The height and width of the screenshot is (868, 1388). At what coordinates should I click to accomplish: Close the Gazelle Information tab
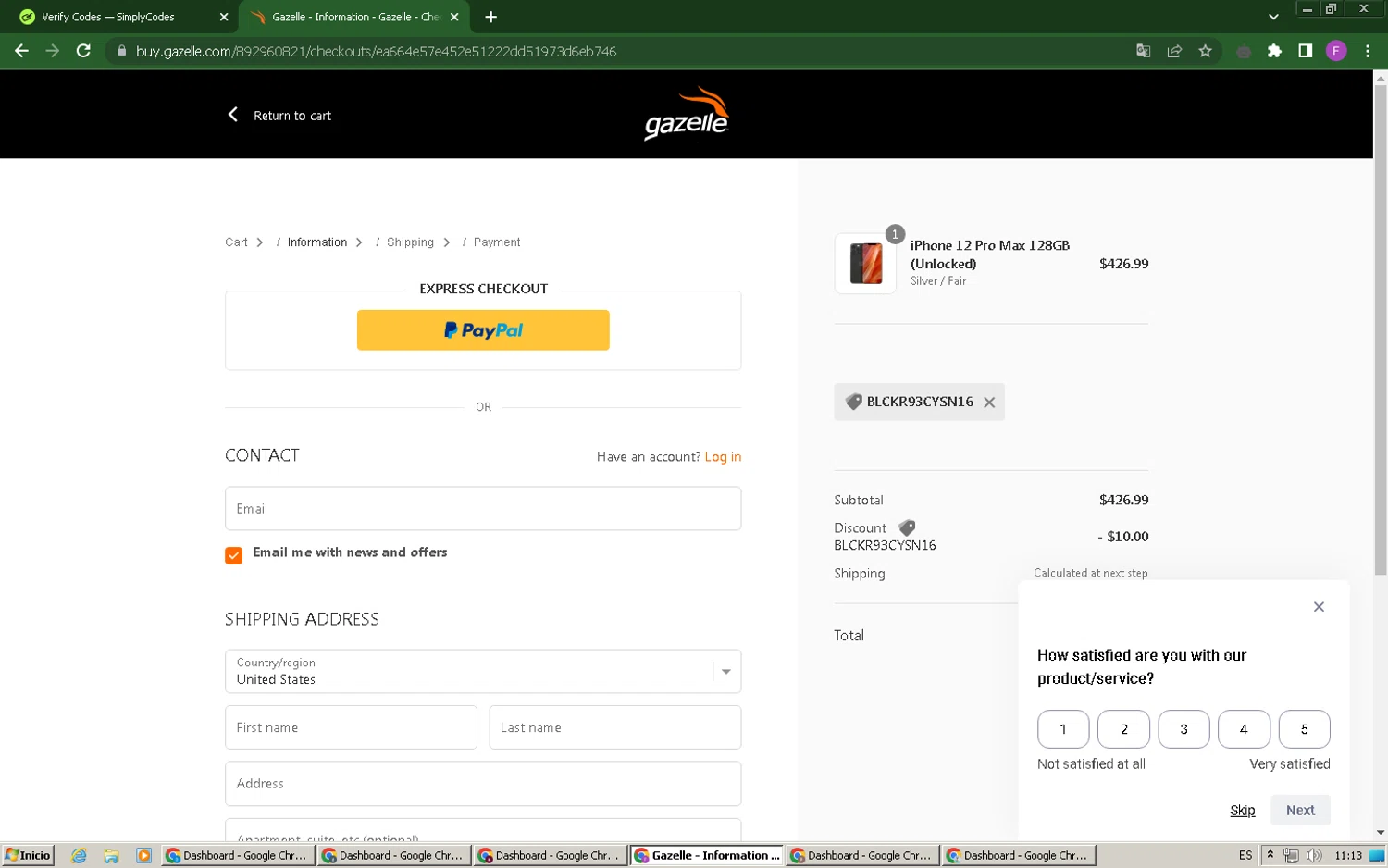point(454,17)
